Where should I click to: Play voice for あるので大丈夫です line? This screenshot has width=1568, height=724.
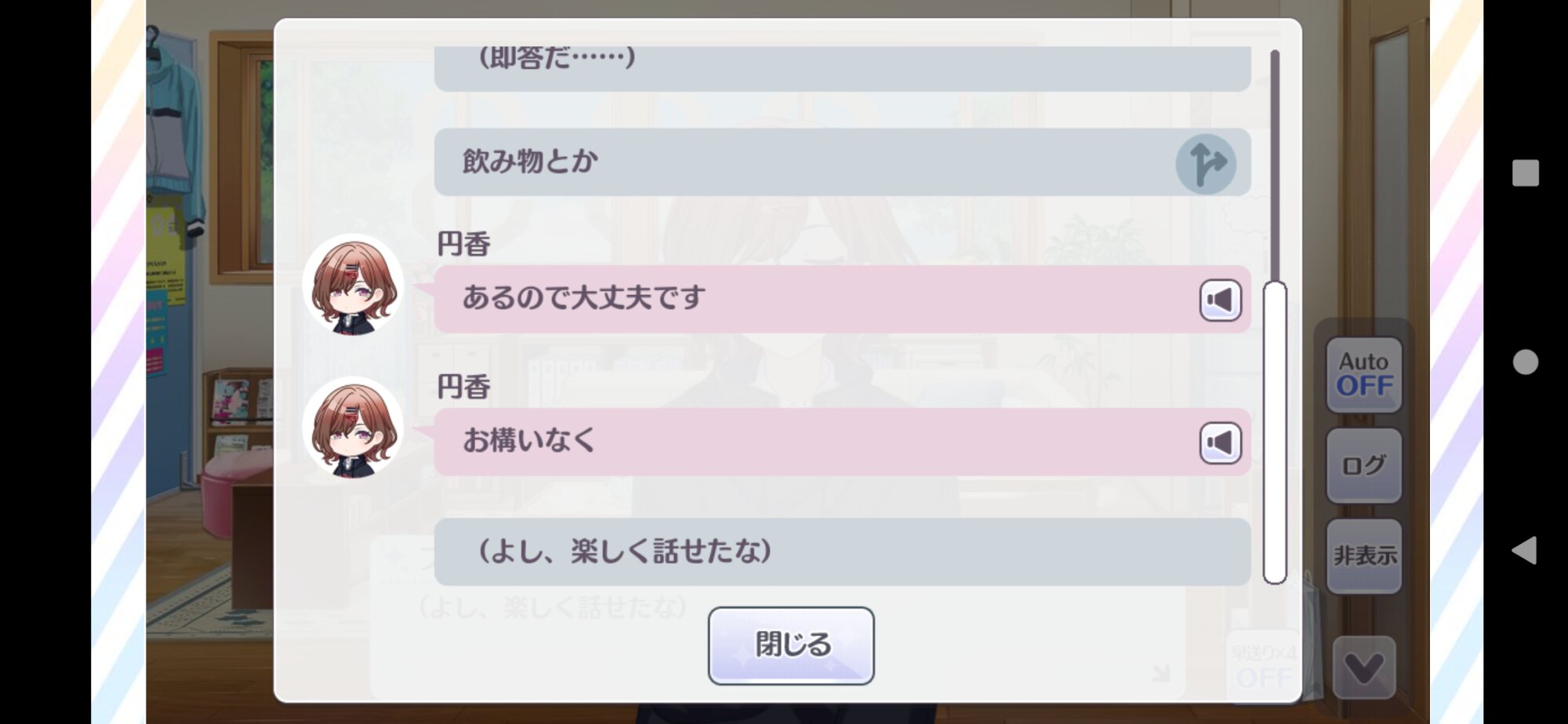pyautogui.click(x=1220, y=300)
